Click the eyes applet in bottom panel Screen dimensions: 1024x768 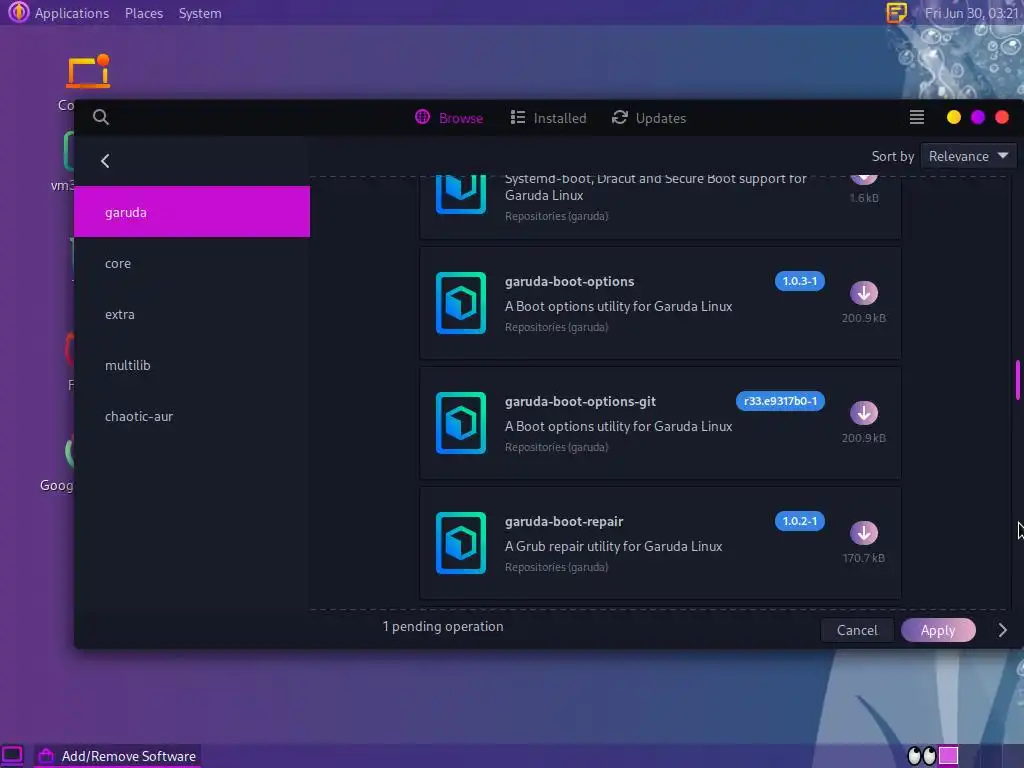point(921,756)
